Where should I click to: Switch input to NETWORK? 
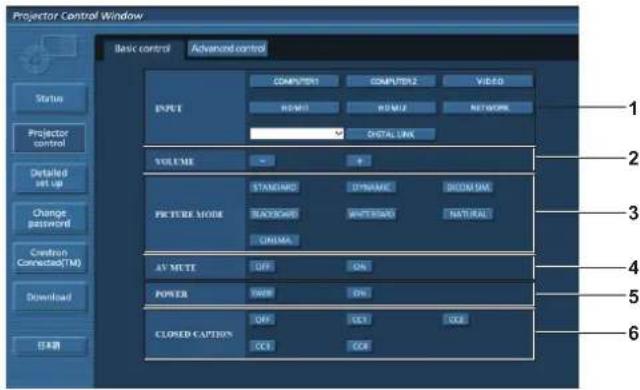tap(488, 108)
